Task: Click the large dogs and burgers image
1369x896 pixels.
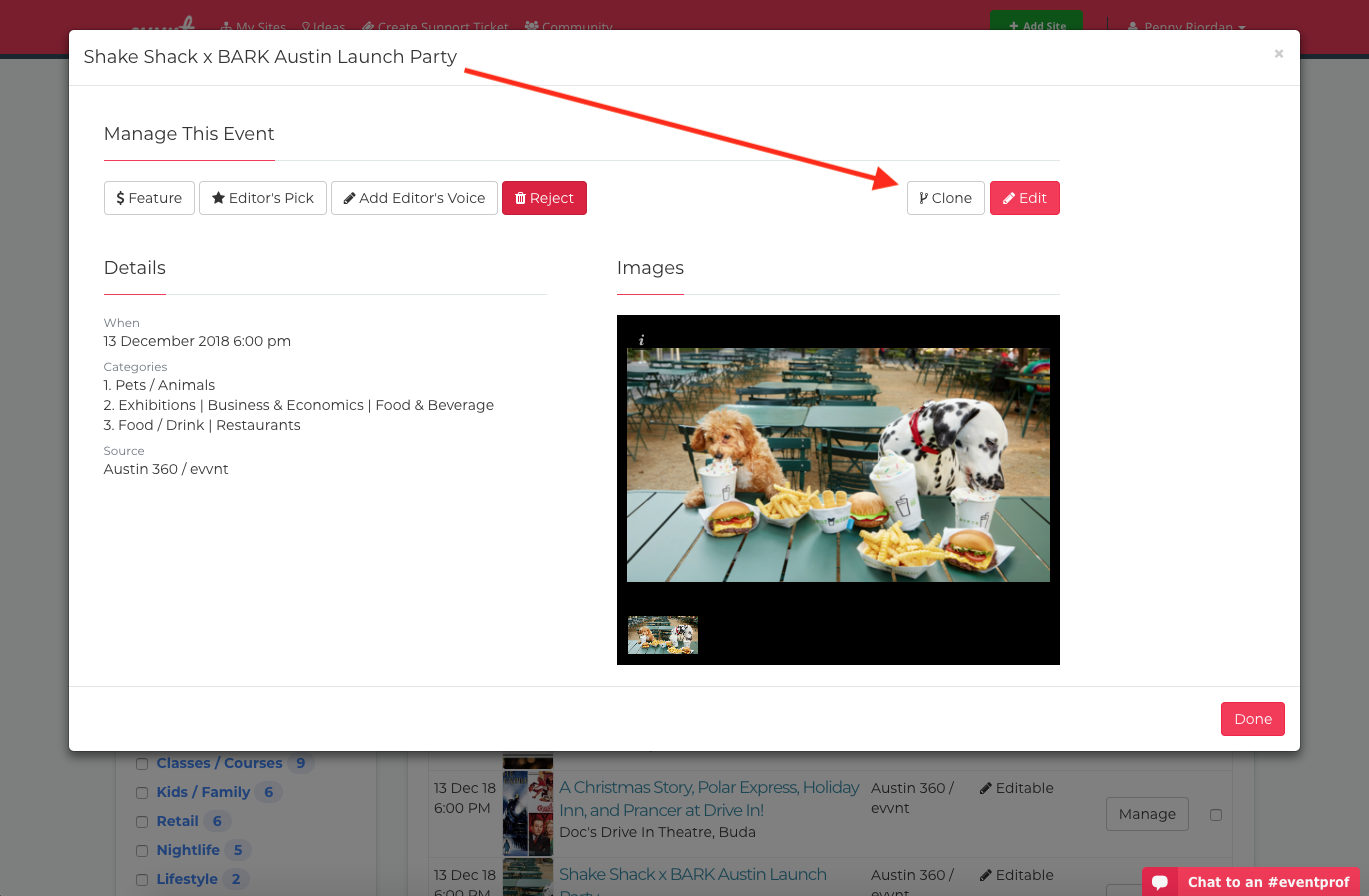Action: (838, 465)
